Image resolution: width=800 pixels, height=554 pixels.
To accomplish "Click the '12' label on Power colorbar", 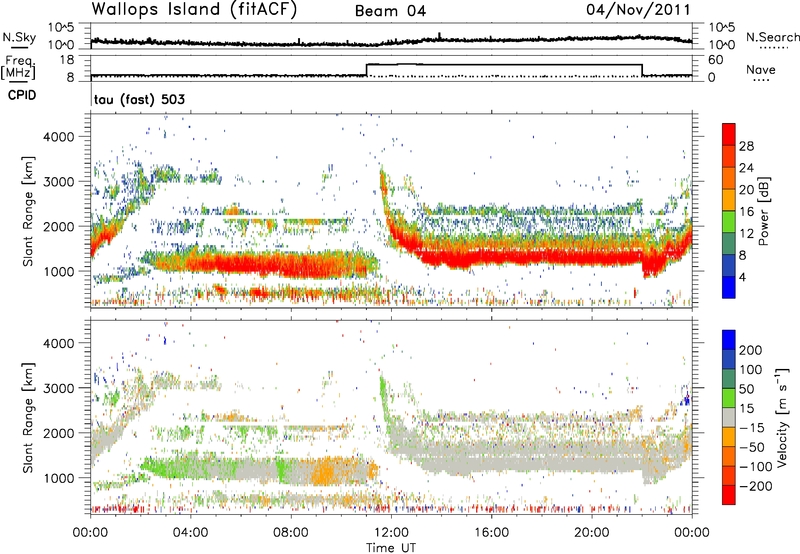I will 746,234.
